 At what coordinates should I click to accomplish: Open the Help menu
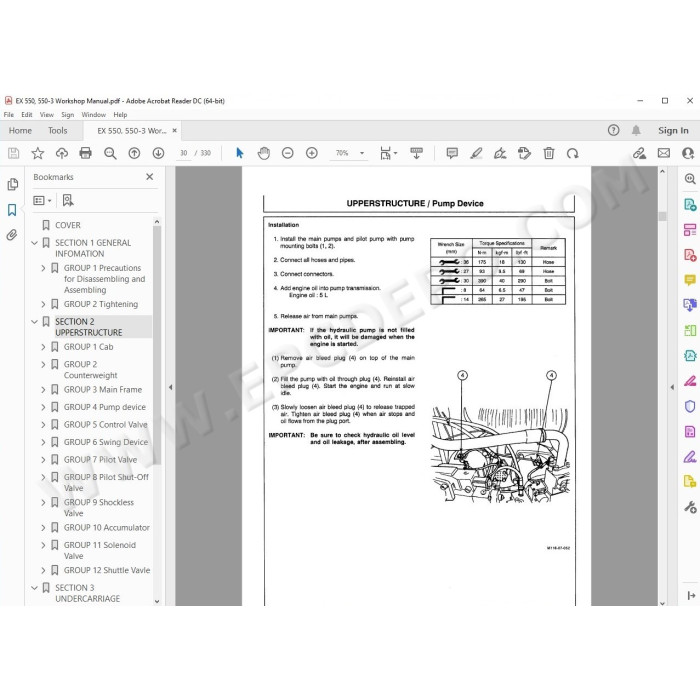click(x=120, y=115)
